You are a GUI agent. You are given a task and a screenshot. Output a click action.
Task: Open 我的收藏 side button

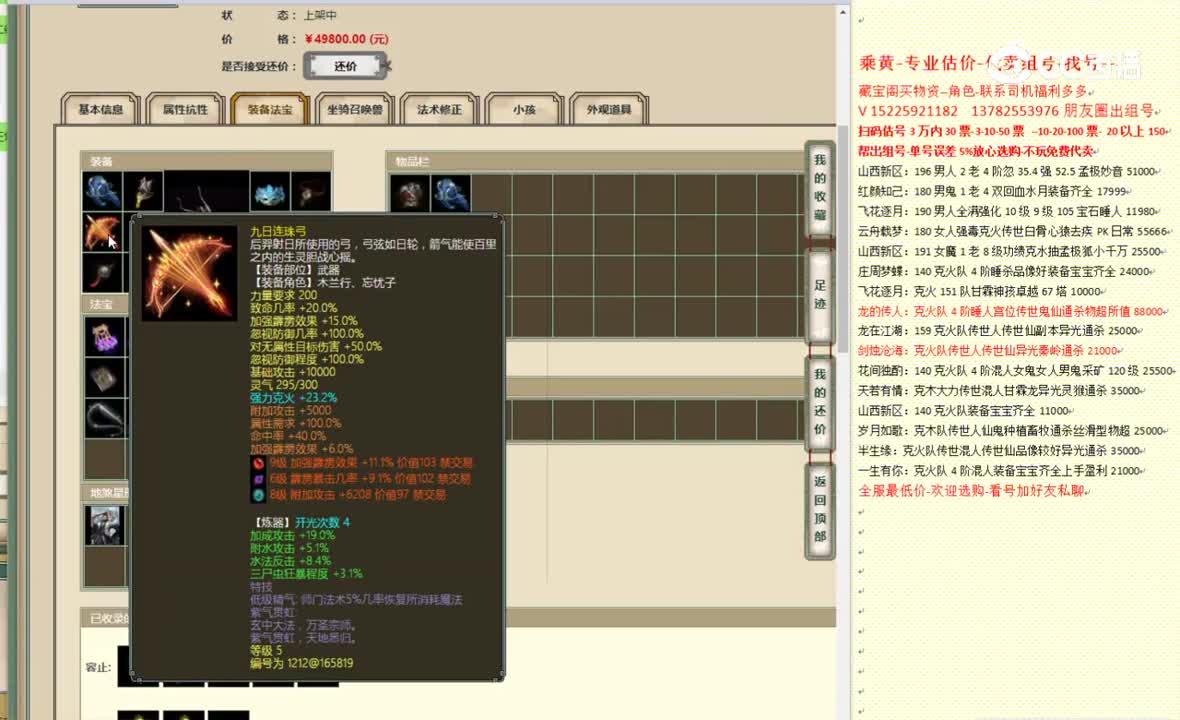pyautogui.click(x=820, y=187)
